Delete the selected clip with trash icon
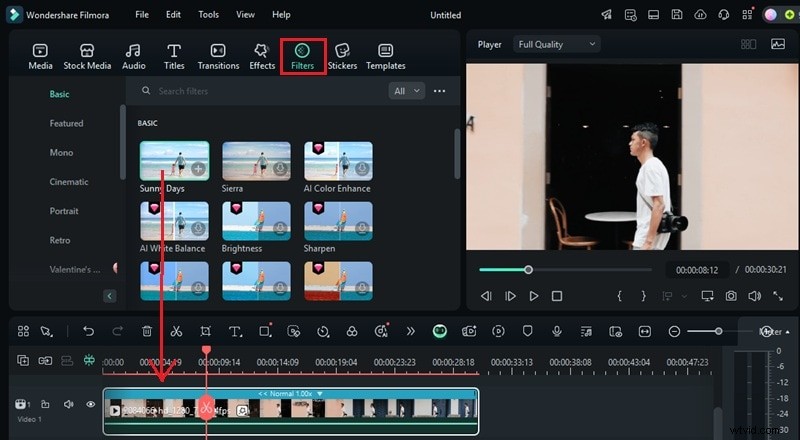 tap(147, 331)
